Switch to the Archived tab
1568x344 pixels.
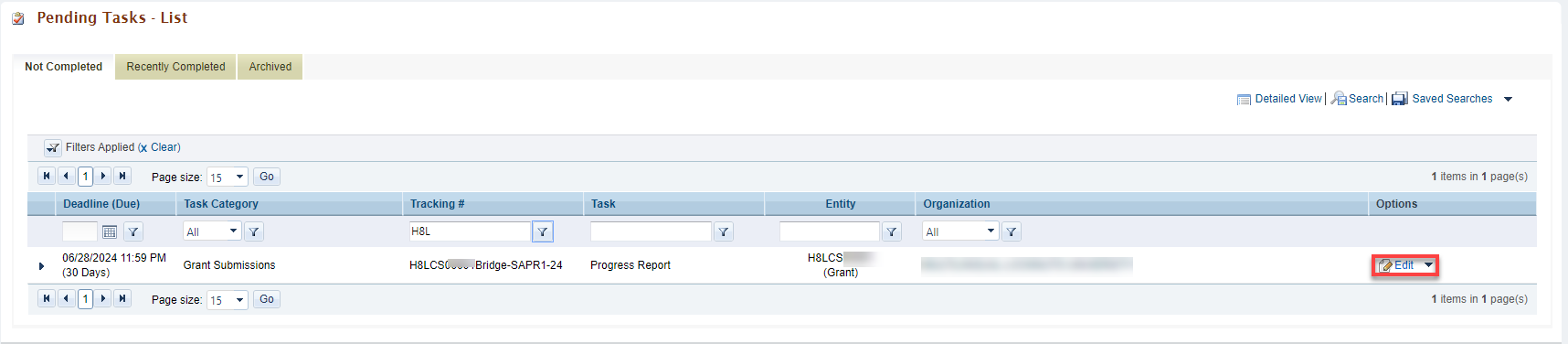point(270,67)
